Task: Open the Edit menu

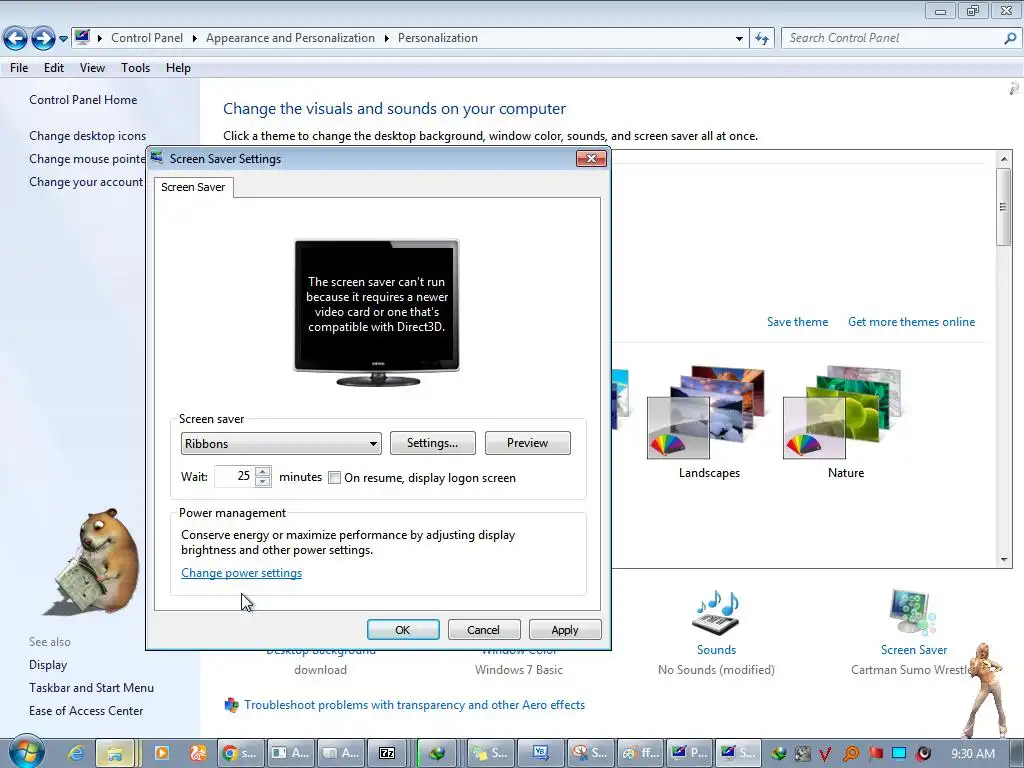Action: [54, 68]
